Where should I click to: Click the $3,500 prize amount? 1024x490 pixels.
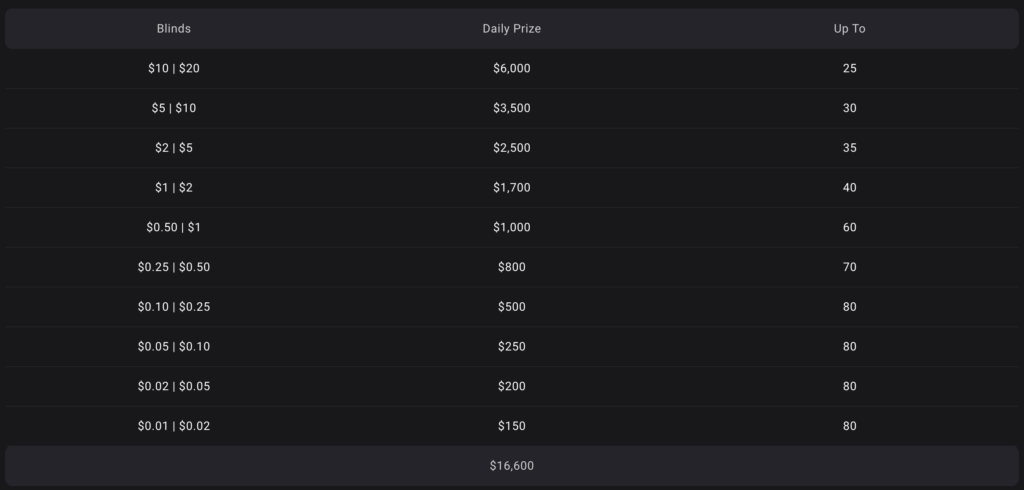coord(511,108)
